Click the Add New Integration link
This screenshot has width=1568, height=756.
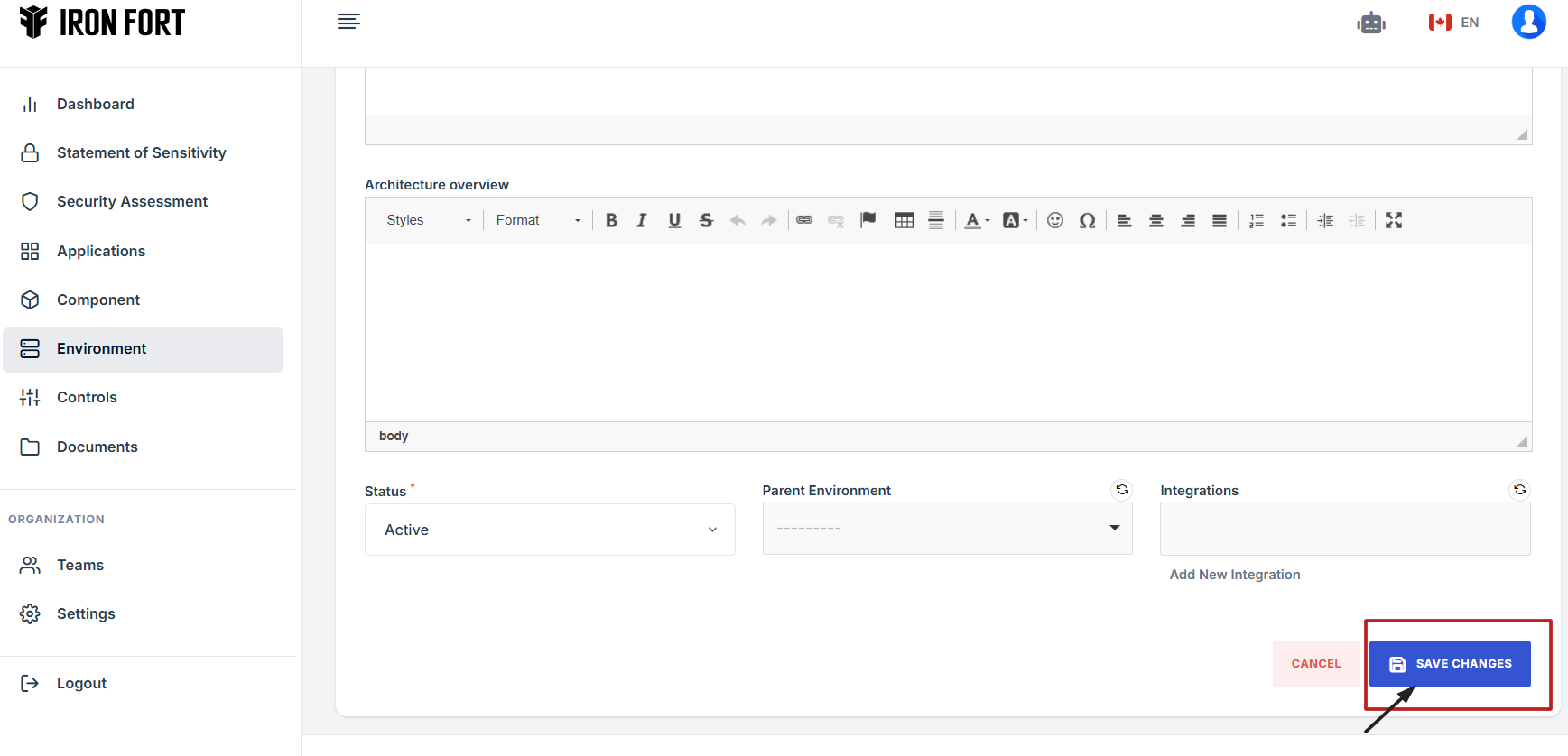click(1235, 575)
